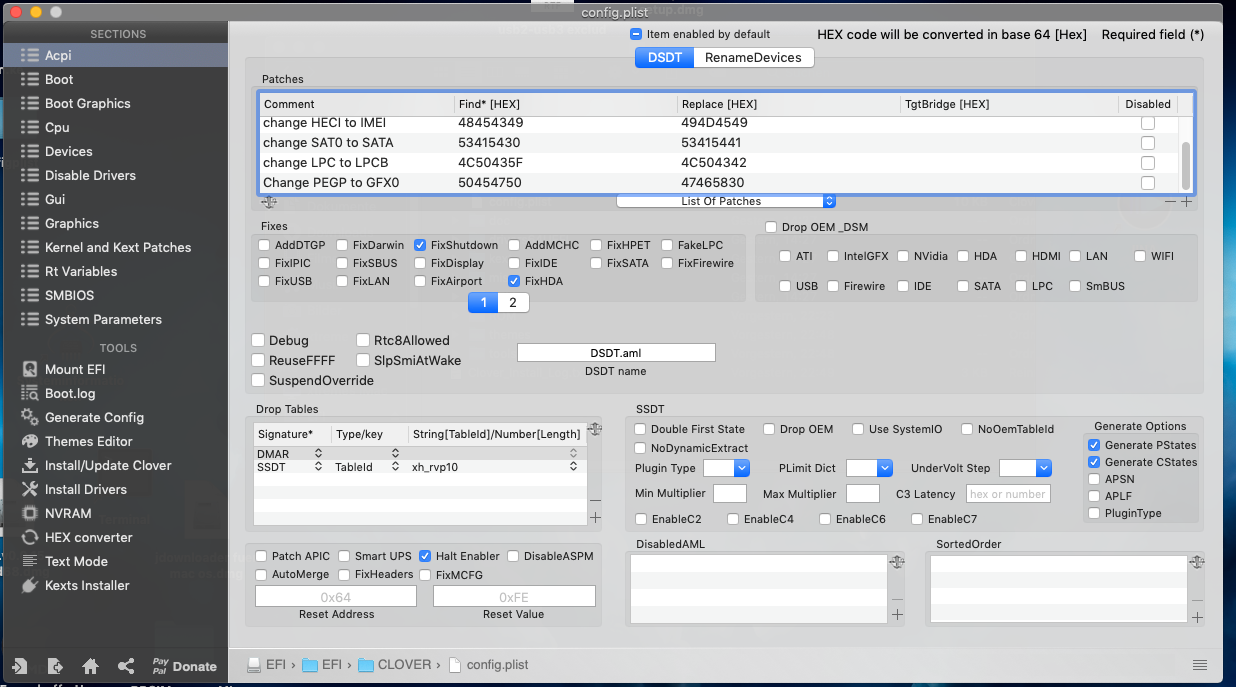Open the UnderVolt Step dropdown

[x=1025, y=468]
